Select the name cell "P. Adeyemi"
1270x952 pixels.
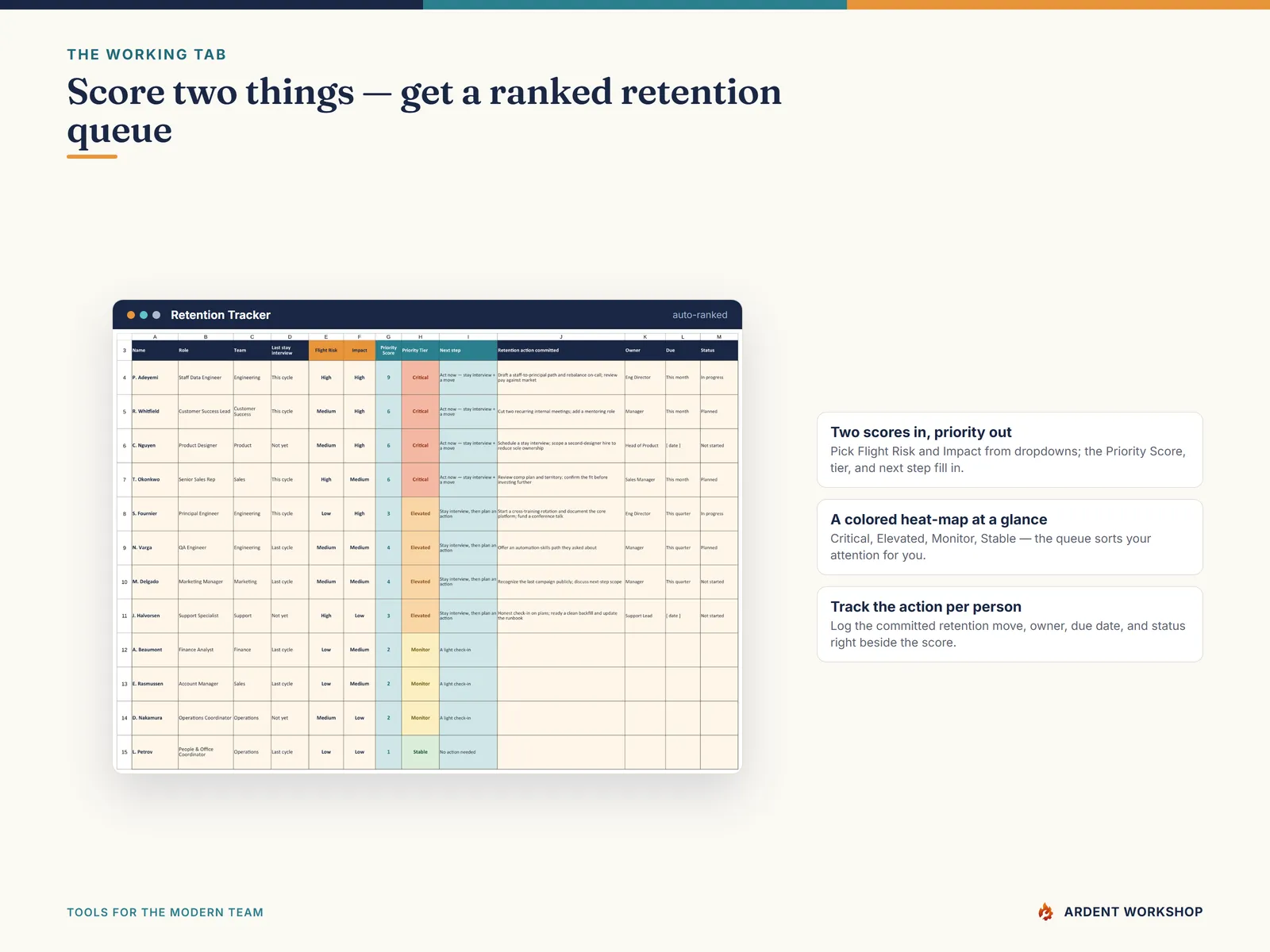click(155, 378)
